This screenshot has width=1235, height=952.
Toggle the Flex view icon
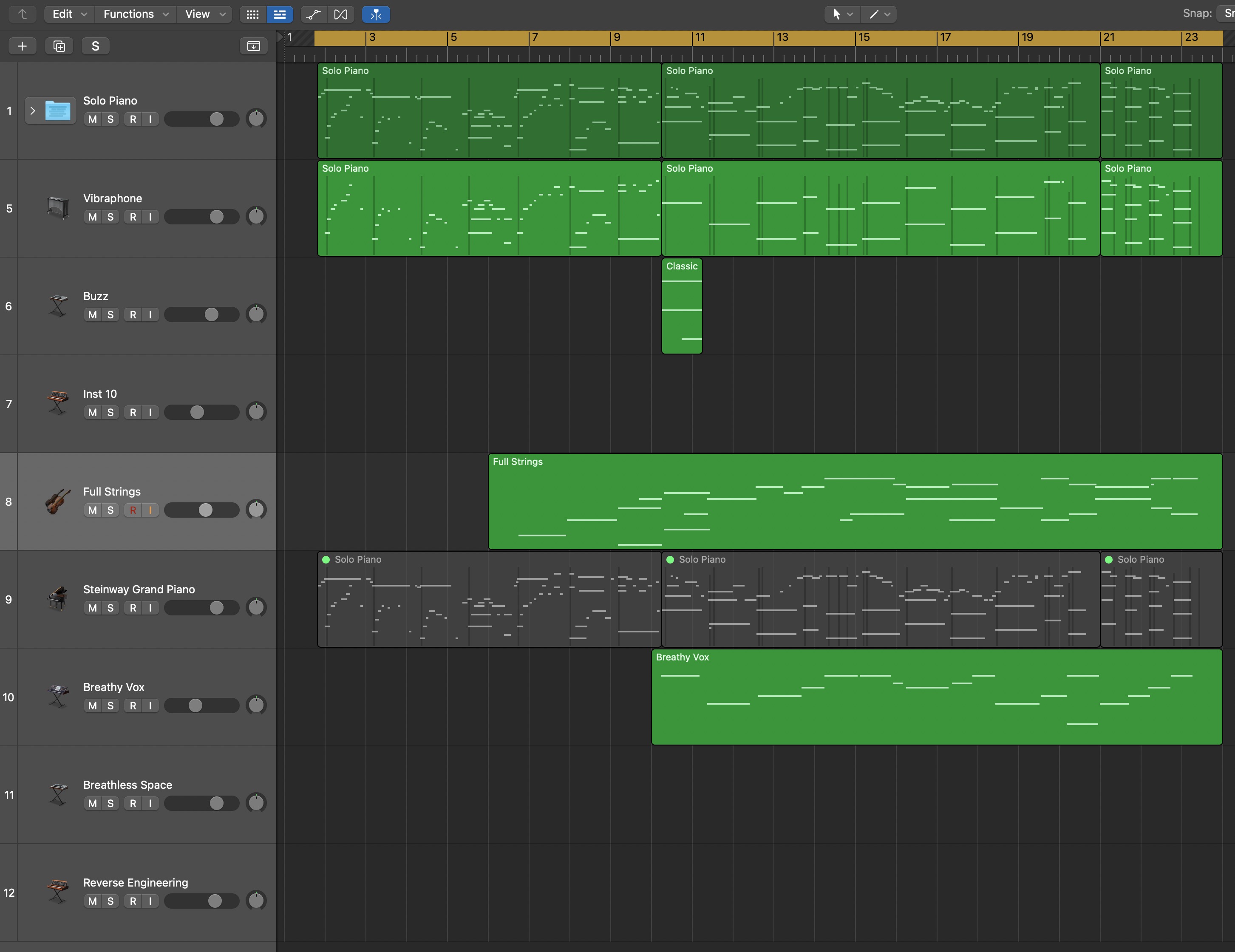[341, 14]
